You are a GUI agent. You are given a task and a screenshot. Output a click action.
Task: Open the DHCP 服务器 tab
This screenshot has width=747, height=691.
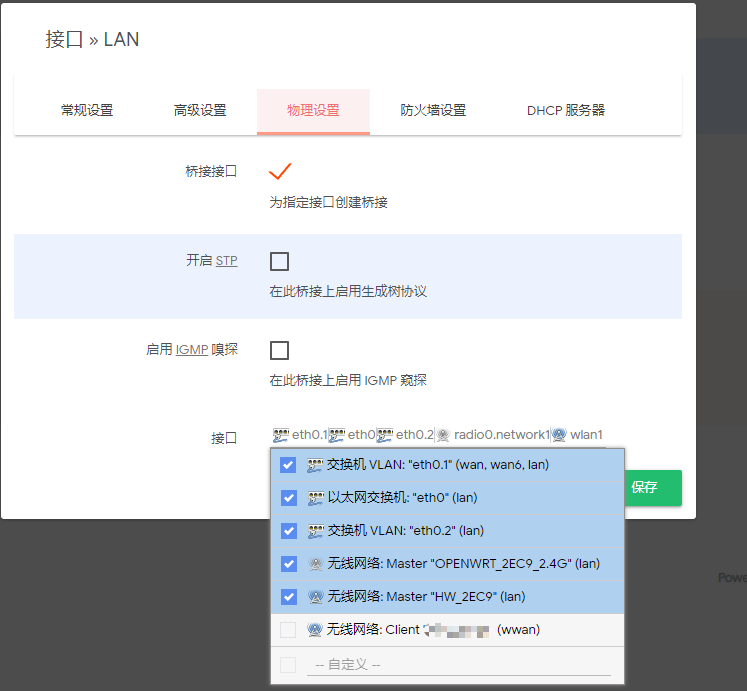click(566, 111)
